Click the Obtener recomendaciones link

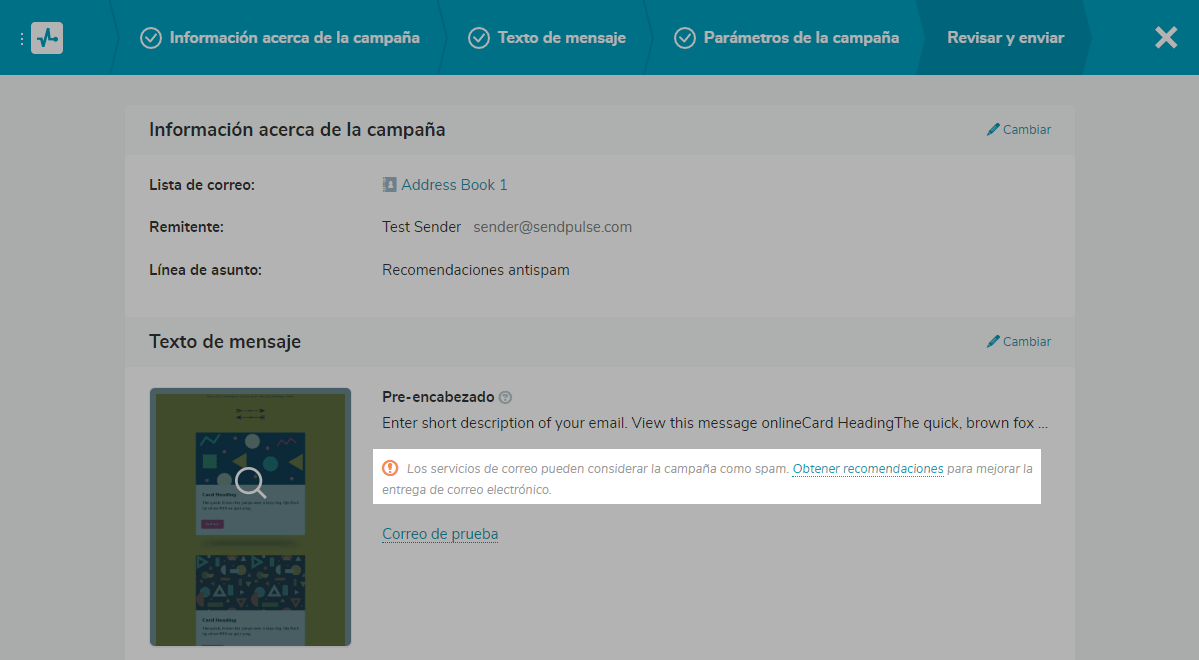point(867,469)
